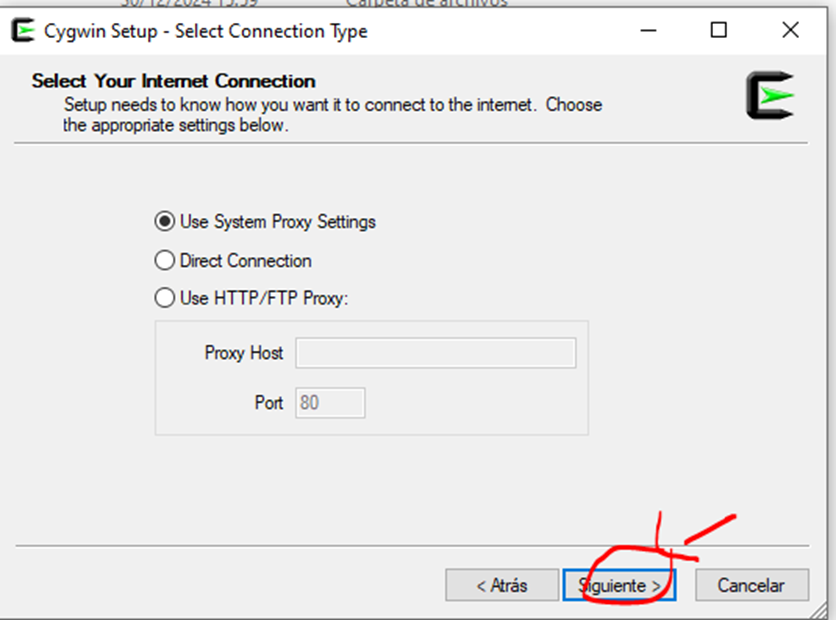Maximize the Cygwin Setup window

[718, 31]
